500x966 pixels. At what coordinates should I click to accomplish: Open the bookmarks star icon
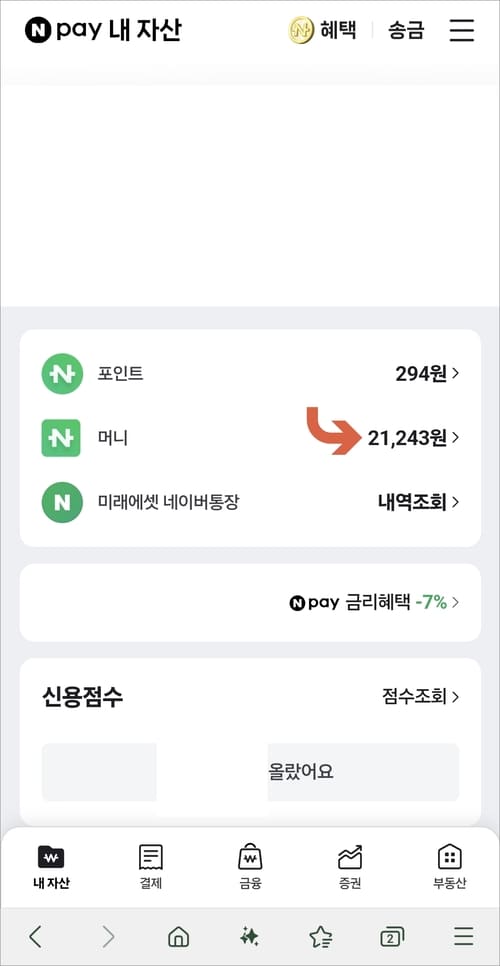[x=320, y=937]
